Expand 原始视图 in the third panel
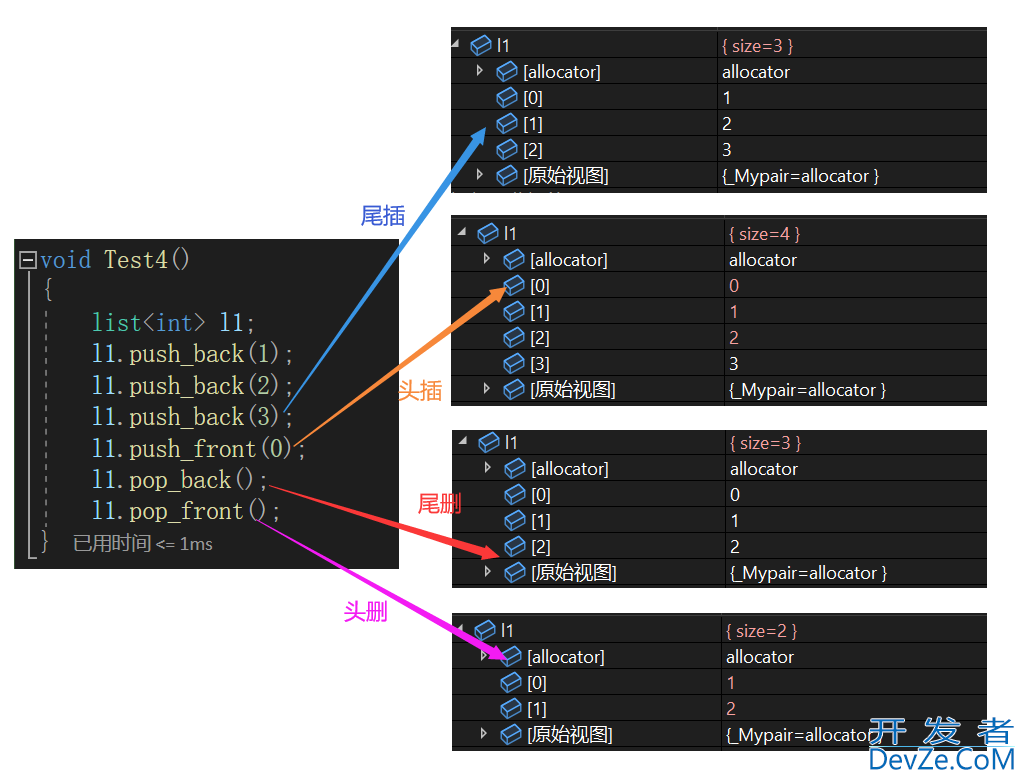1025x781 pixels. coord(488,572)
